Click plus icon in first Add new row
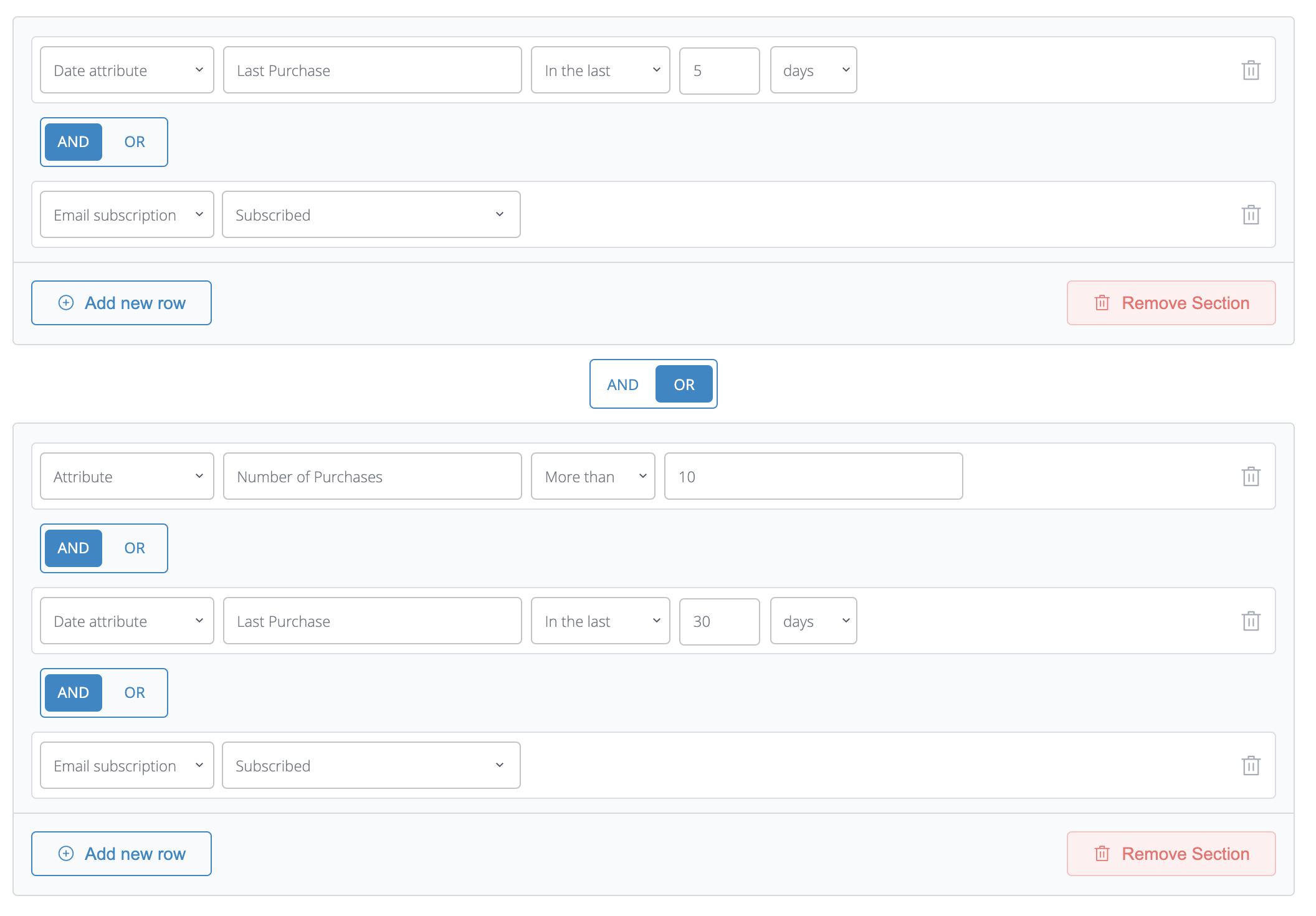Image resolution: width=1316 pixels, height=916 pixels. (66, 303)
